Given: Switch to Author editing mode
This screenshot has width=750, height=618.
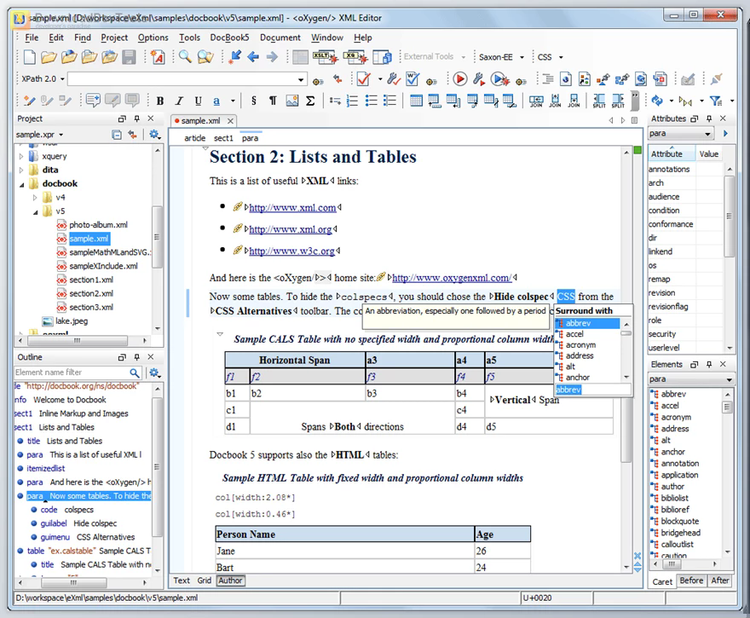Looking at the screenshot, I should point(230,580).
